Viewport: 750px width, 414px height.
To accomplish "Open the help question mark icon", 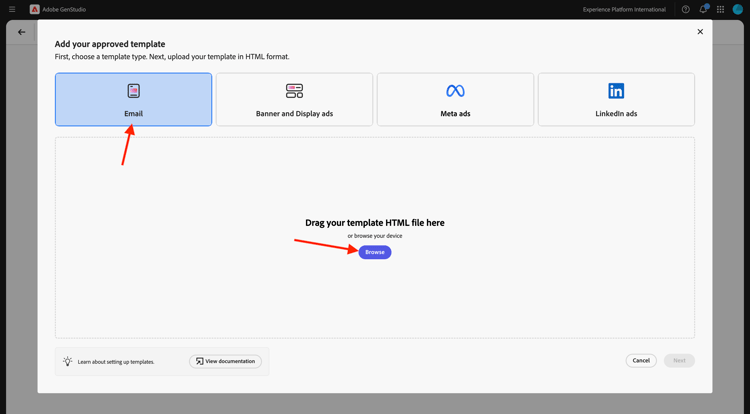I will [x=685, y=9].
